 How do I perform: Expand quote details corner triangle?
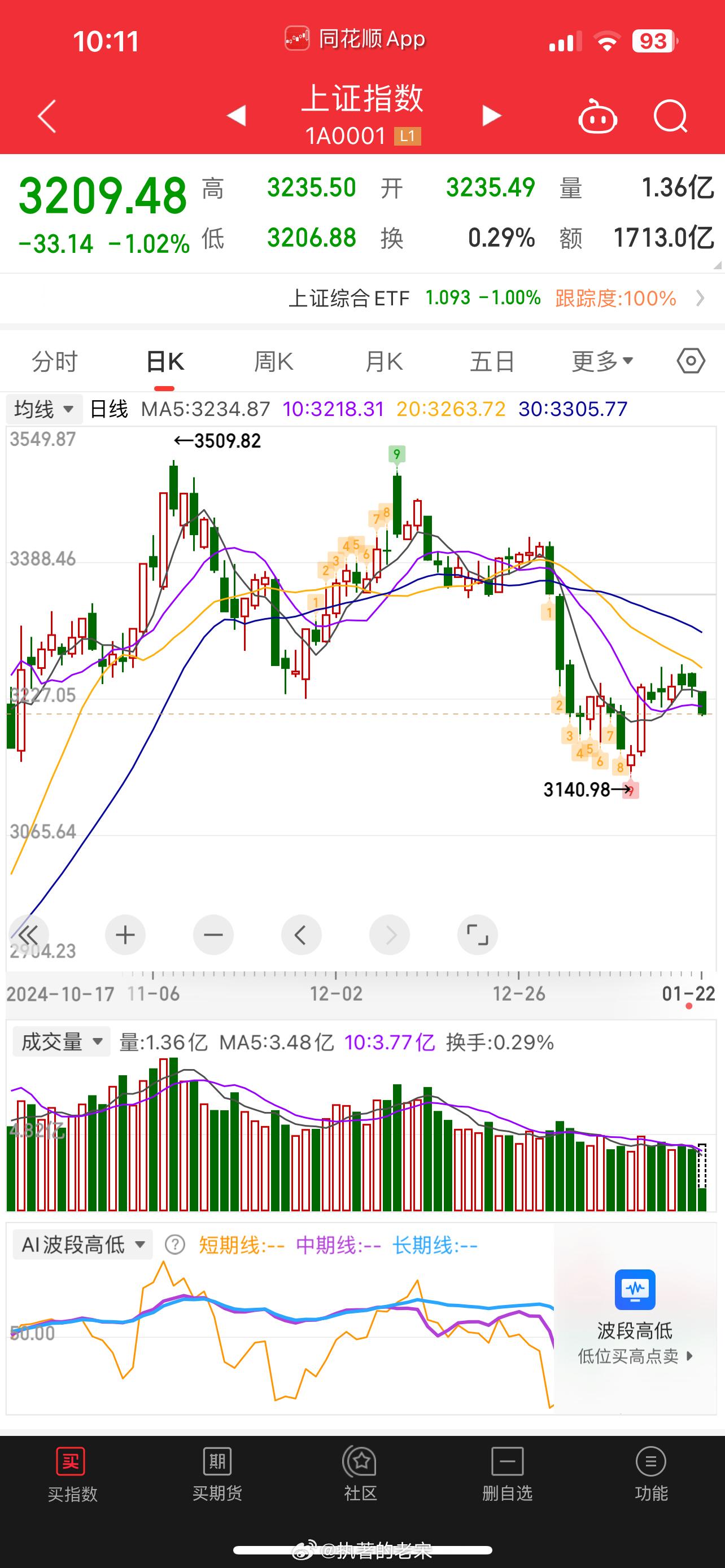click(717, 265)
